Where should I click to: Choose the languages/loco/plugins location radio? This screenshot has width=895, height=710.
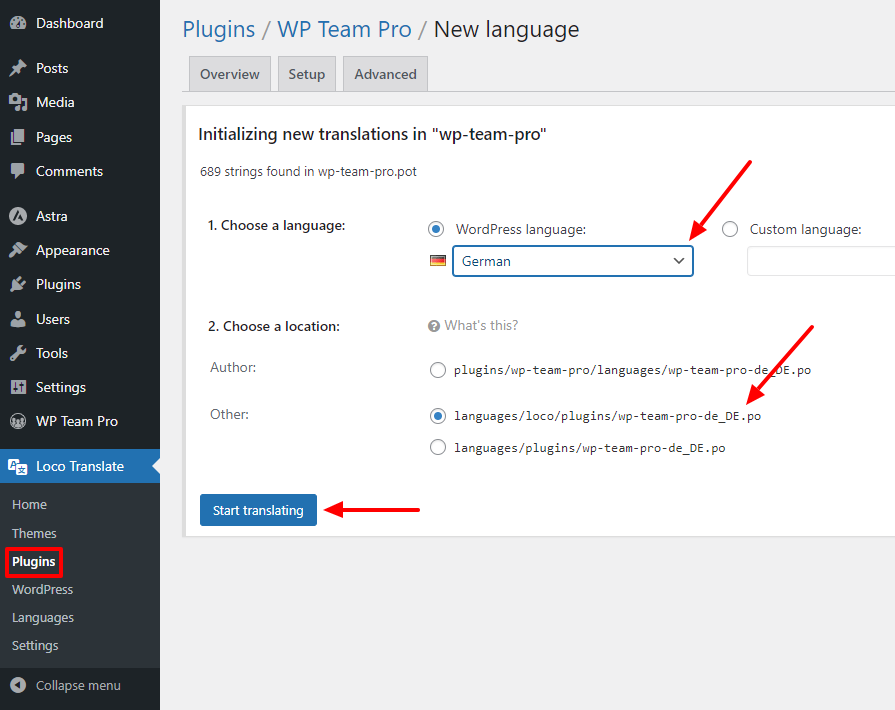[x=438, y=416]
